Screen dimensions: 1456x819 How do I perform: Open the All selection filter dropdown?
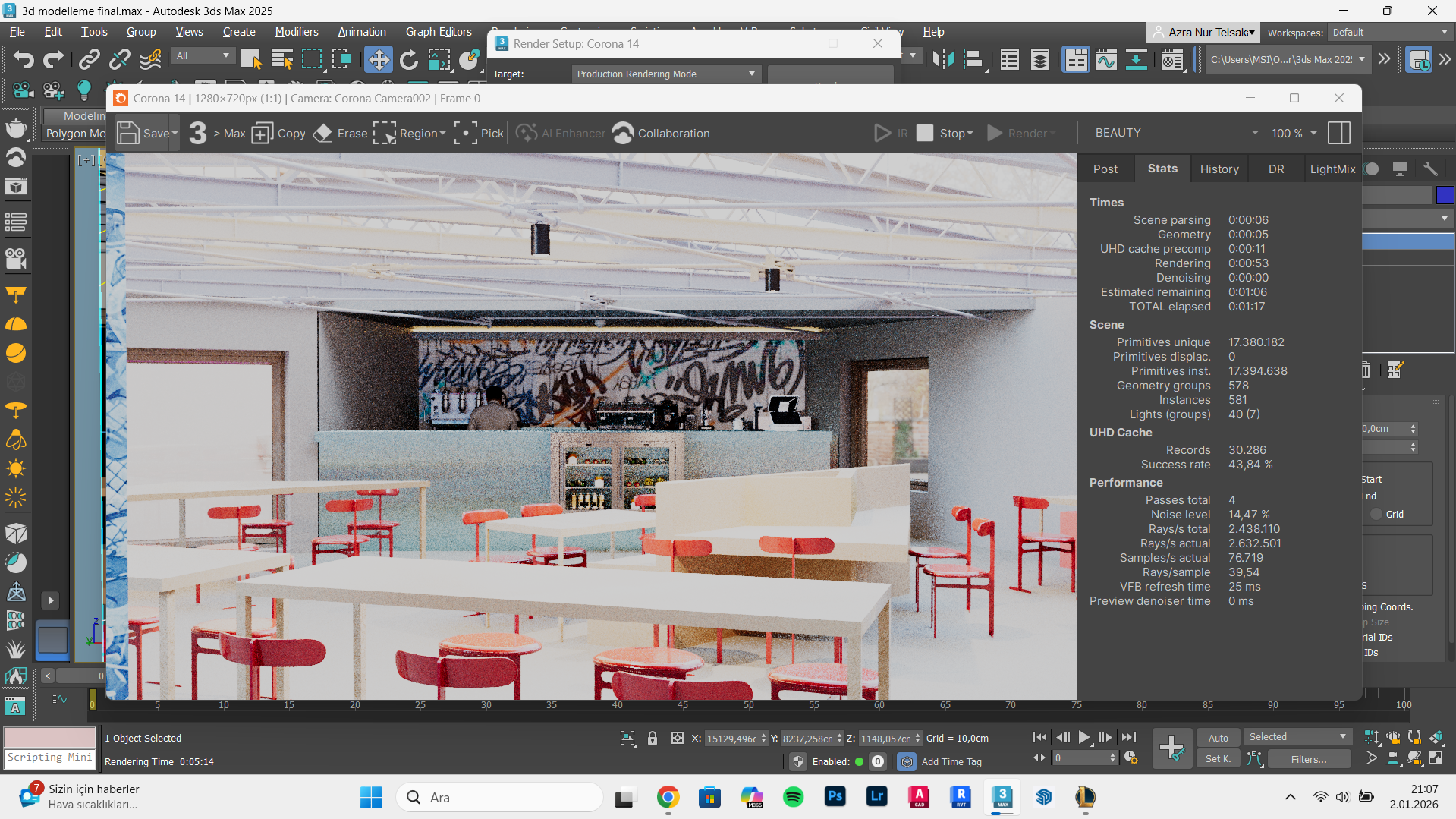pyautogui.click(x=203, y=55)
